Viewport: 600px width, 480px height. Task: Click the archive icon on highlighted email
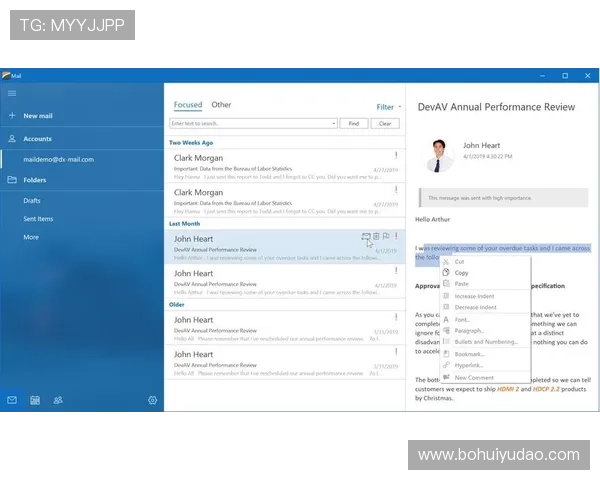[x=366, y=236]
